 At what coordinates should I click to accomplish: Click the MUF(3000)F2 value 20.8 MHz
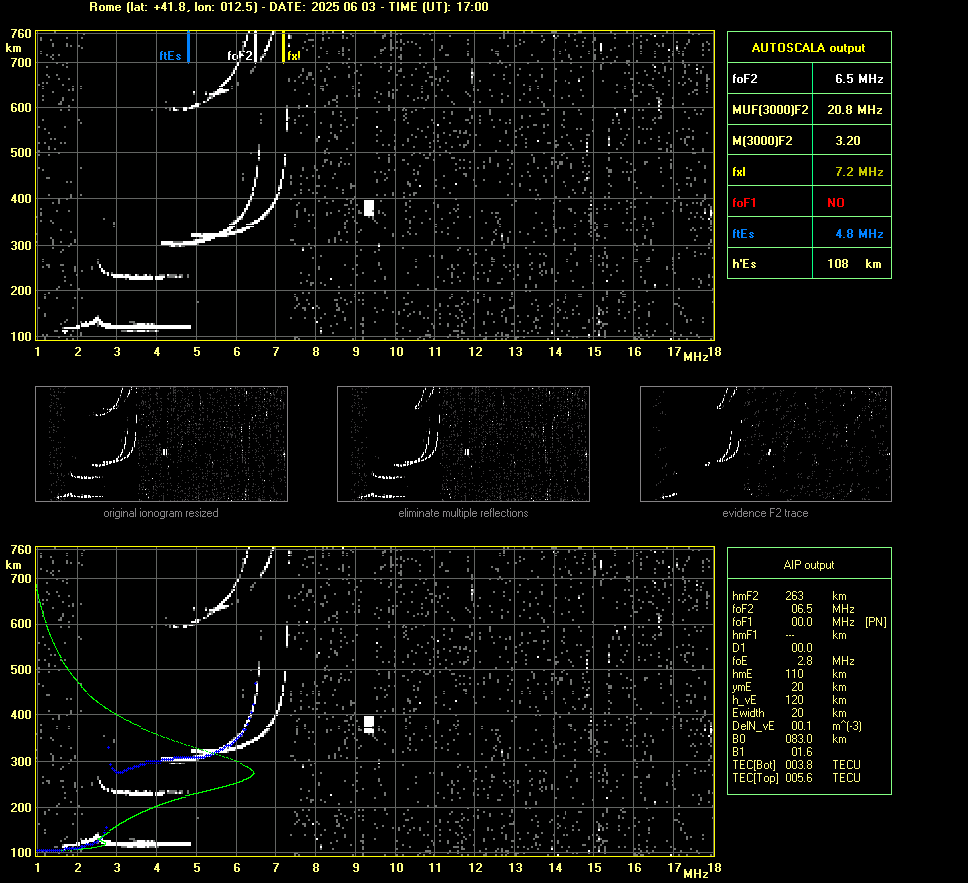(854, 110)
